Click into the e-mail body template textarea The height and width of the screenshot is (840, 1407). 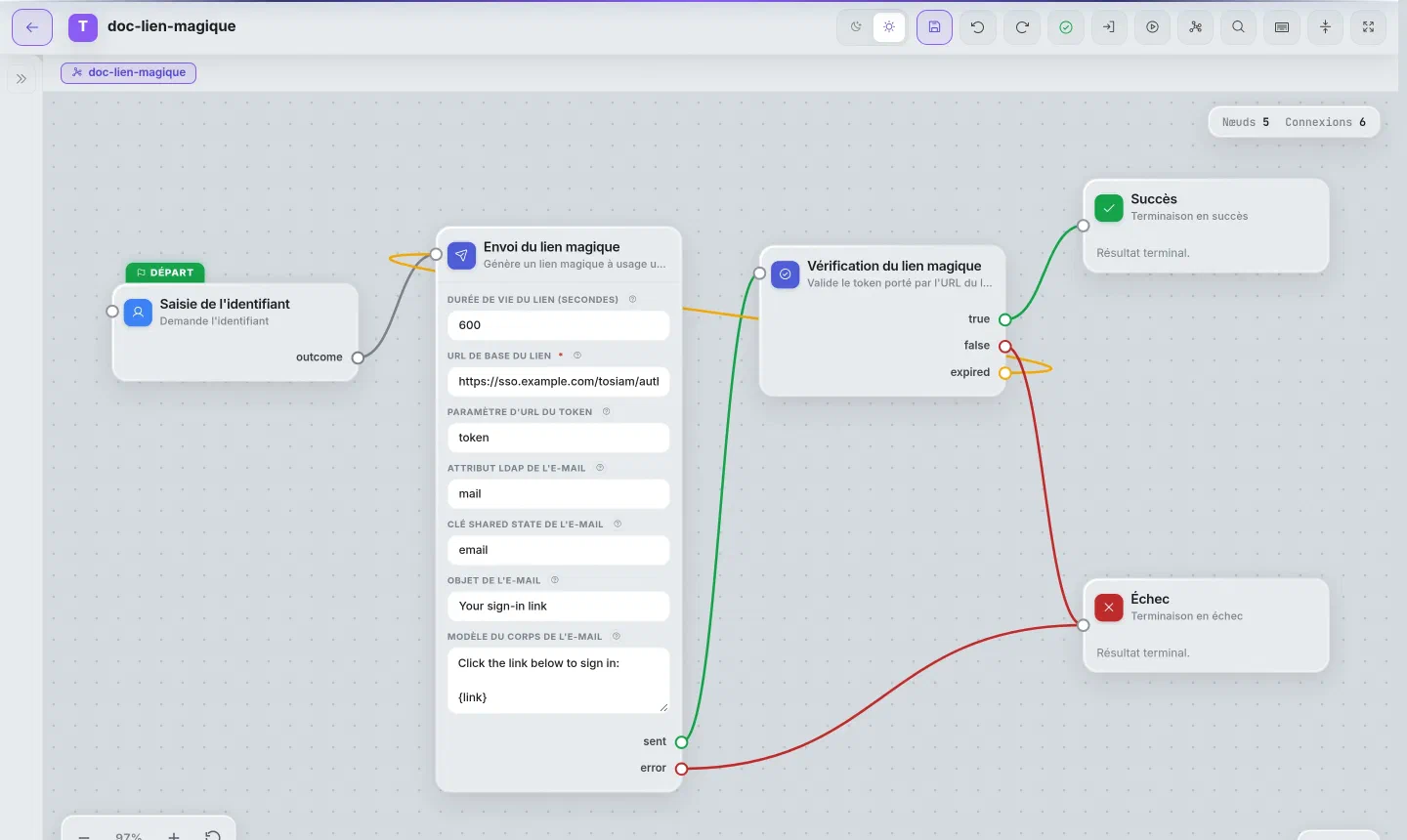coord(559,681)
